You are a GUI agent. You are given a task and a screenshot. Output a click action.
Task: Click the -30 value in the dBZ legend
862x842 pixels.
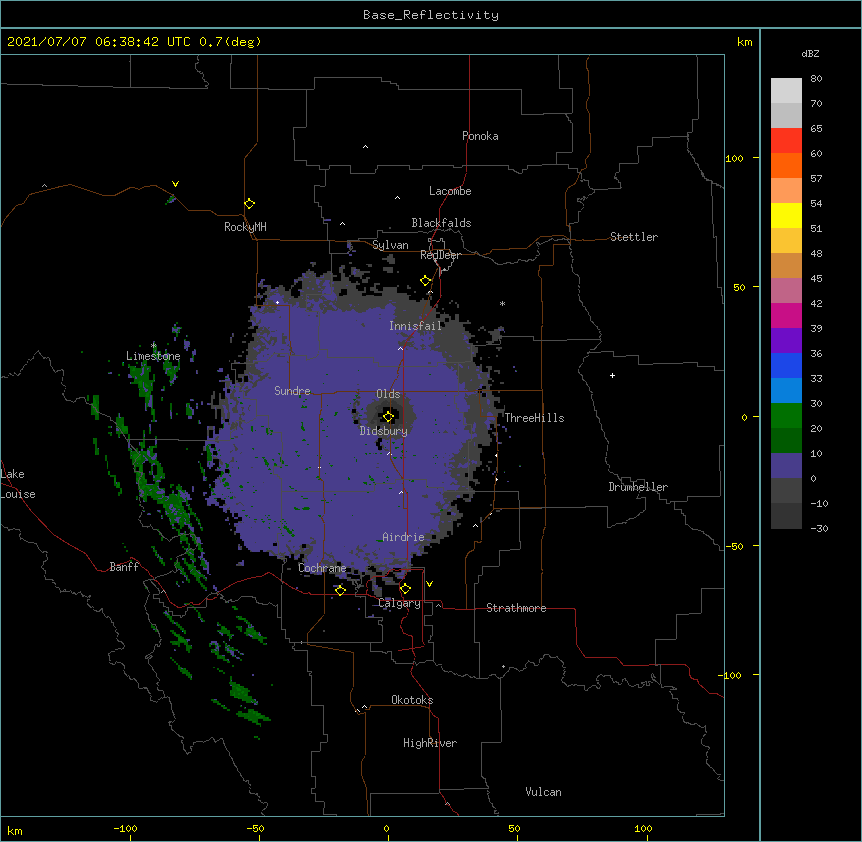tap(820, 528)
